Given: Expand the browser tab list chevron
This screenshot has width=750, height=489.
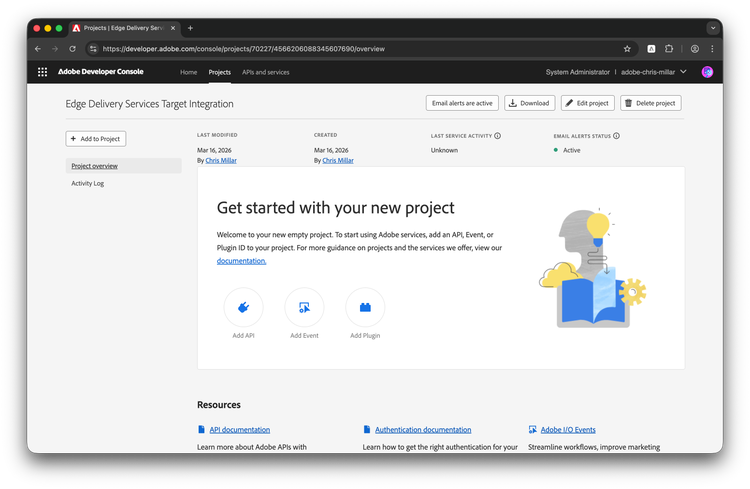Looking at the screenshot, I should (x=713, y=28).
